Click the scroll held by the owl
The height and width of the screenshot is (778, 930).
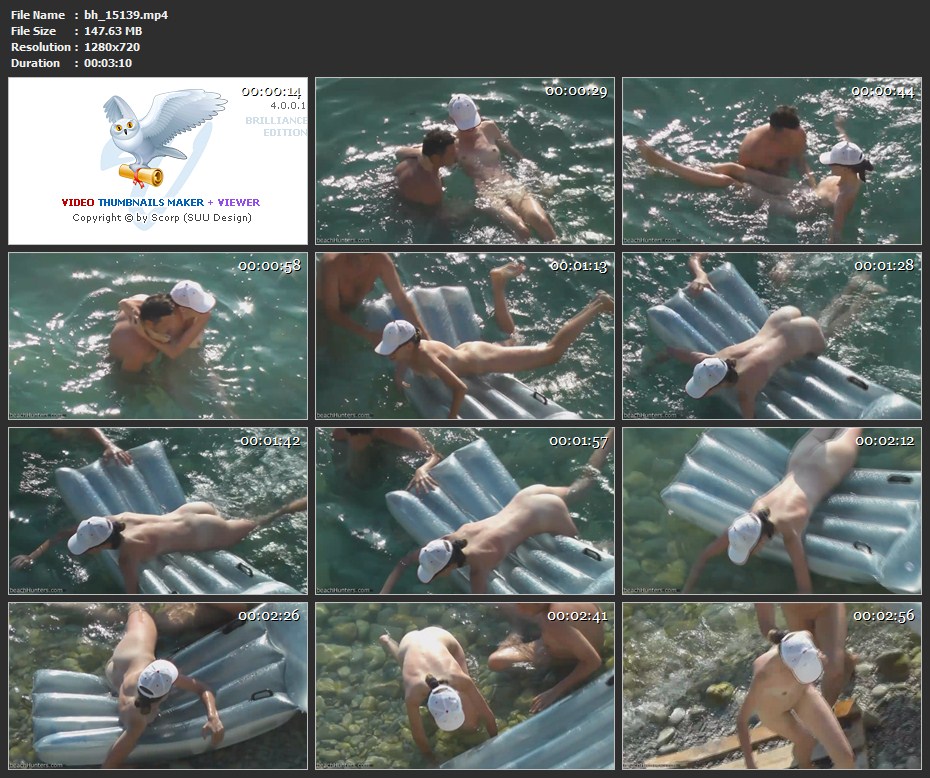pos(140,176)
